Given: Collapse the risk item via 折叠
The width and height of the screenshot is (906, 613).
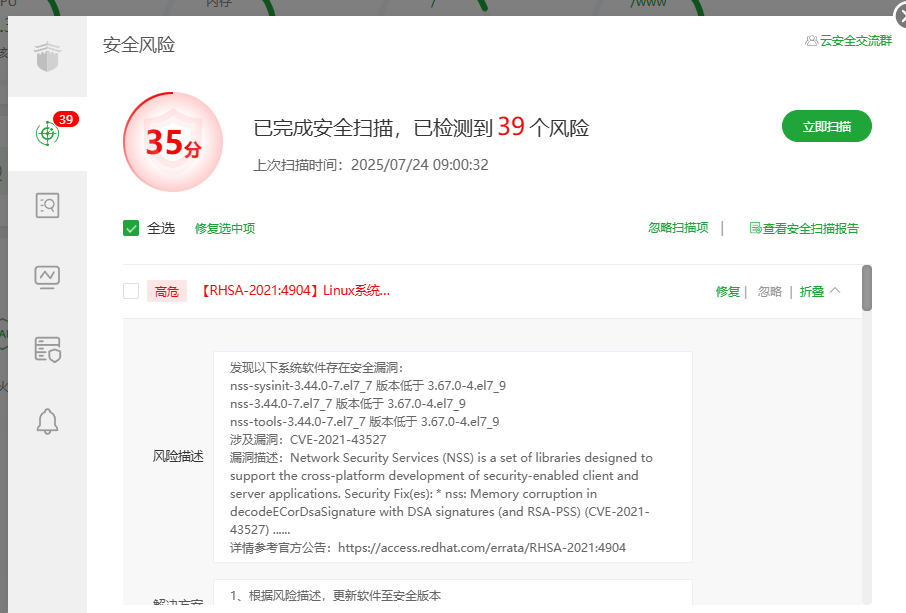Looking at the screenshot, I should click(x=811, y=291).
